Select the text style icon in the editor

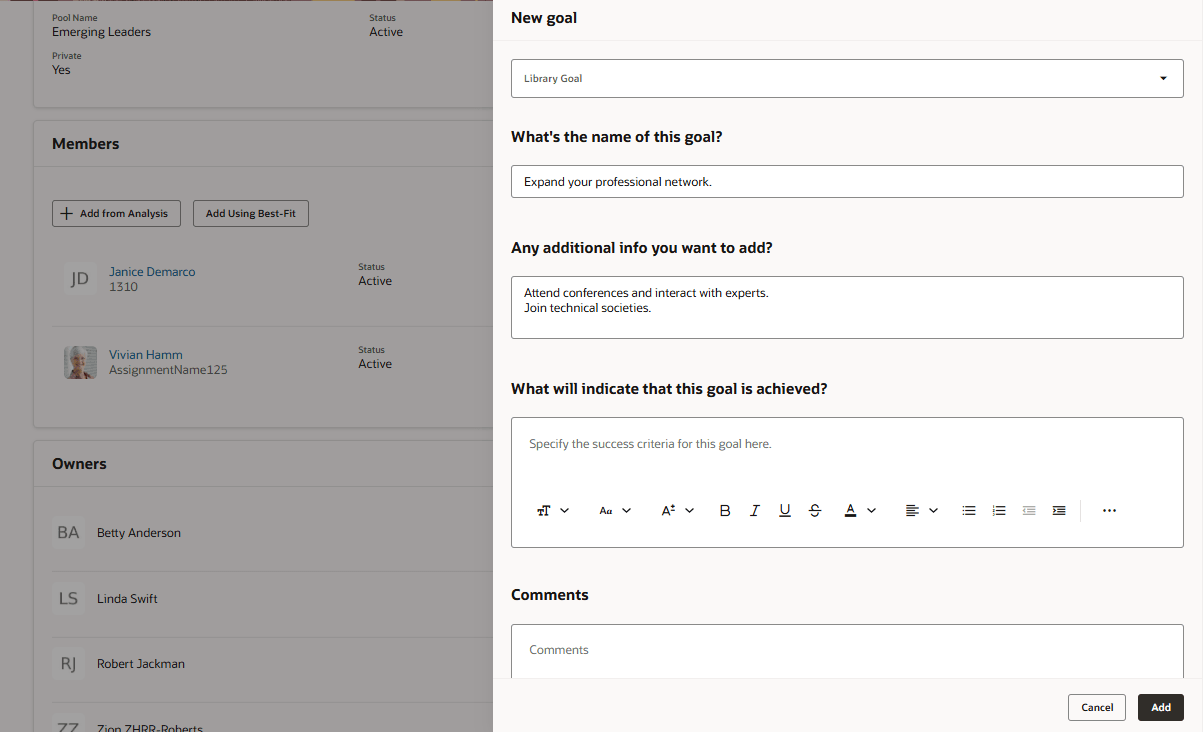(543, 510)
